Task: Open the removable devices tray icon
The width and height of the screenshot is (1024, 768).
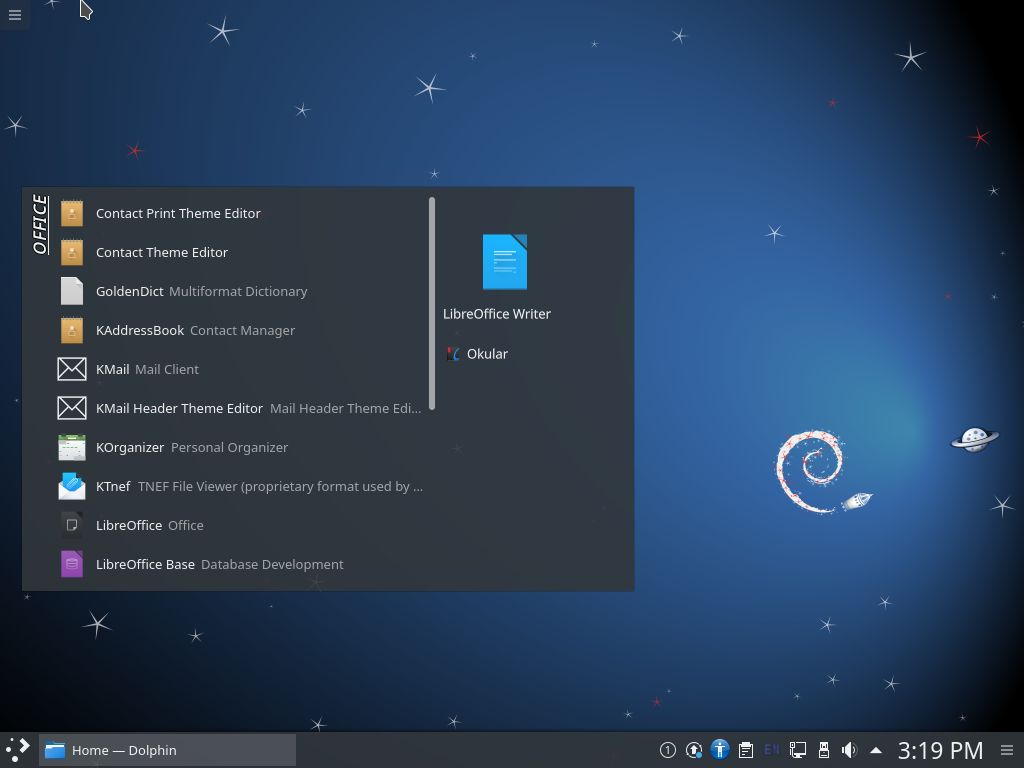Action: 824,750
